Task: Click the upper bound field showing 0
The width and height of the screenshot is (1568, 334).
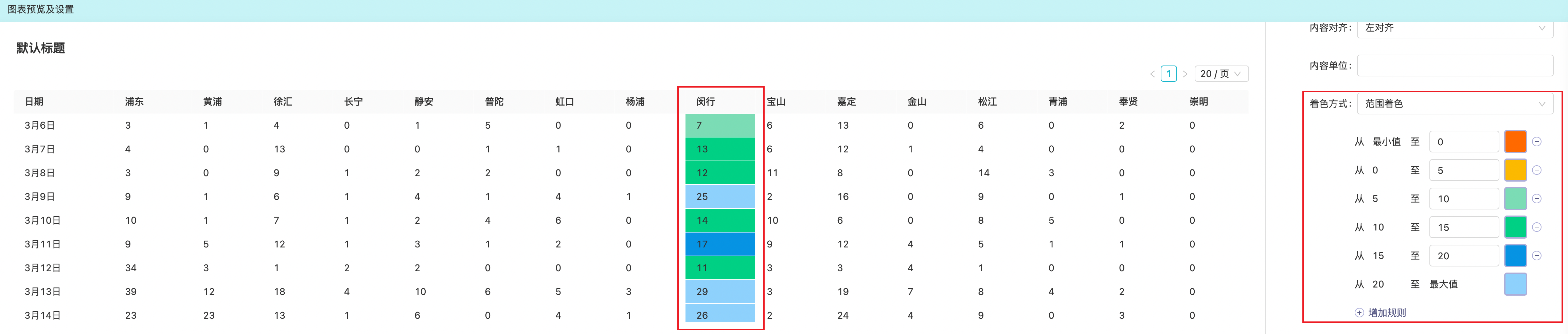Action: coord(1464,142)
